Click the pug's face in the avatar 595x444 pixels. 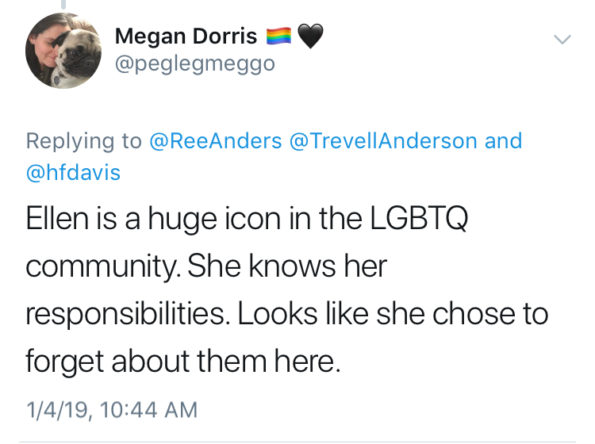(x=76, y=53)
